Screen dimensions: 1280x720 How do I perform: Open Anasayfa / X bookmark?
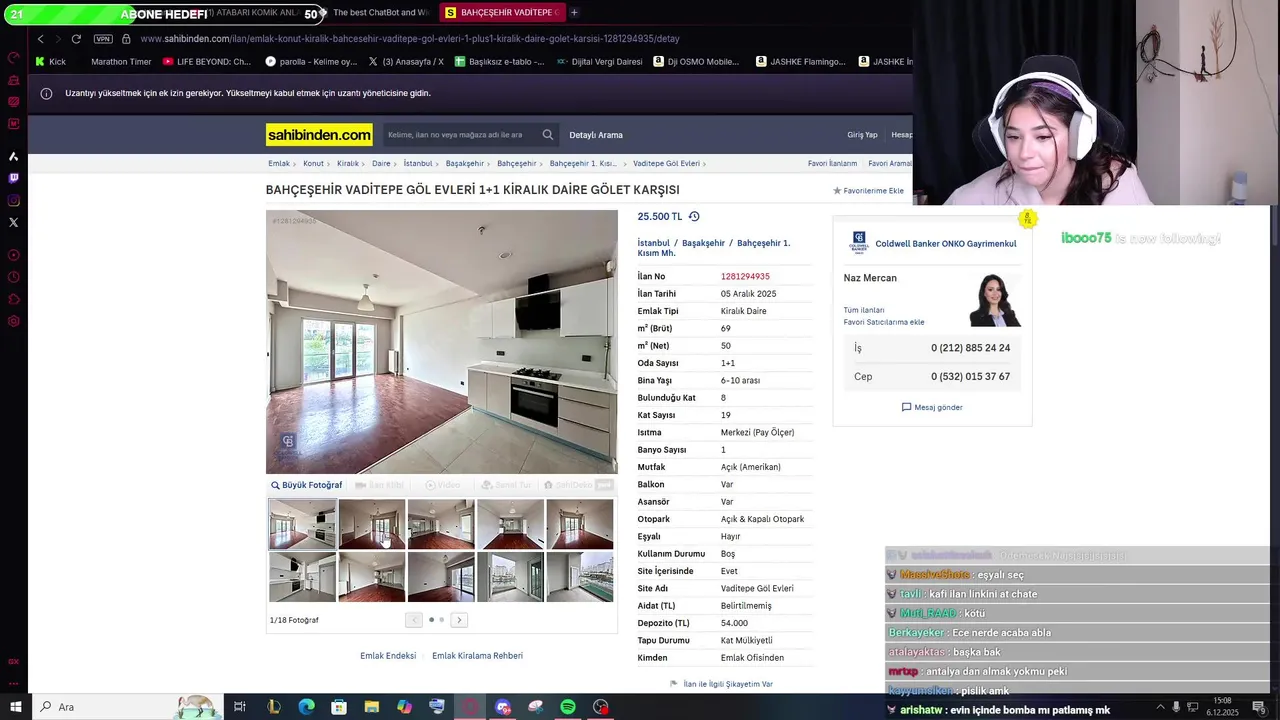[x=406, y=61]
